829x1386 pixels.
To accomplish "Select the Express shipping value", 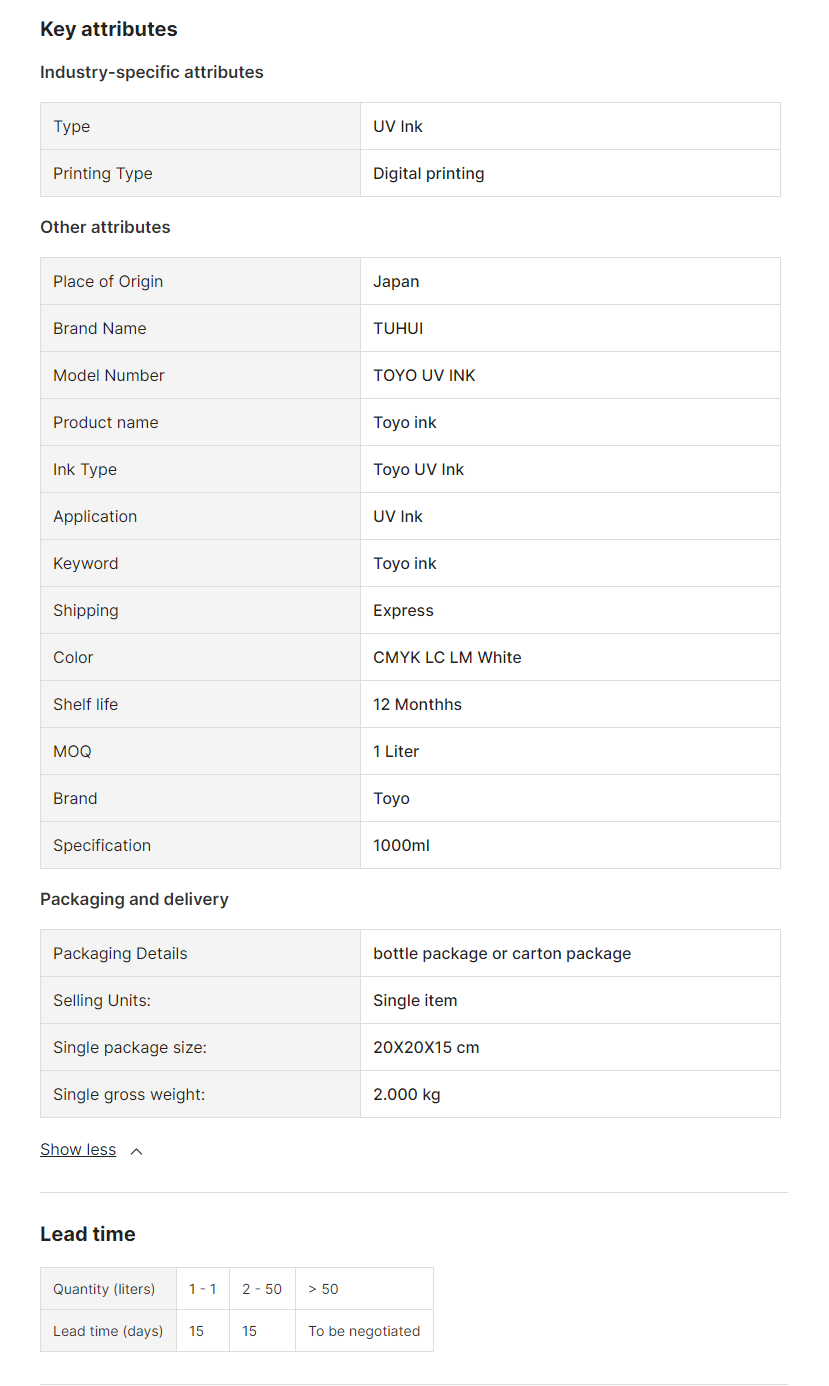I will [403, 611].
